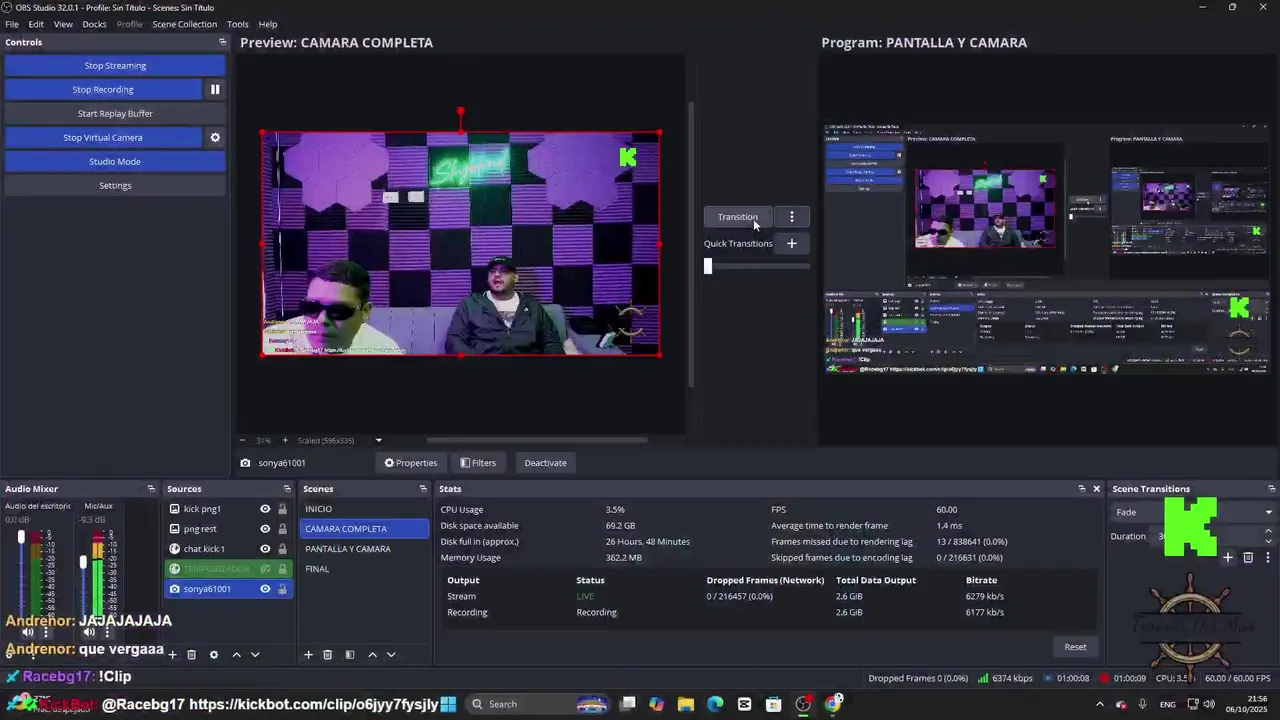This screenshot has width=1280, height=720.
Task: Remove transition with trash icon in Scene Transitions
Action: click(x=1248, y=557)
